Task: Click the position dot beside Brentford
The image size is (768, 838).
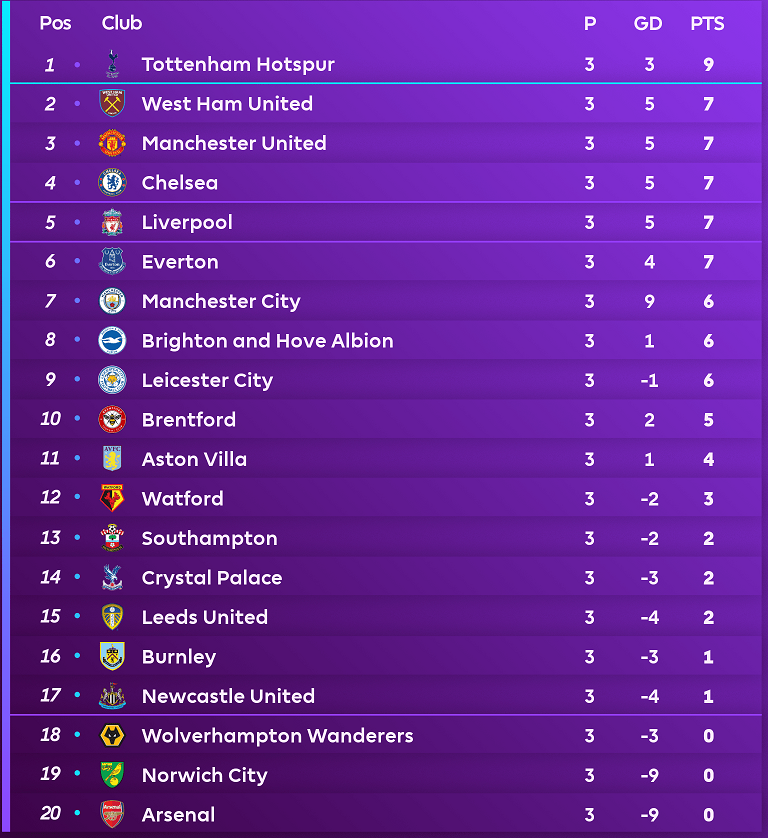Action: [77, 418]
